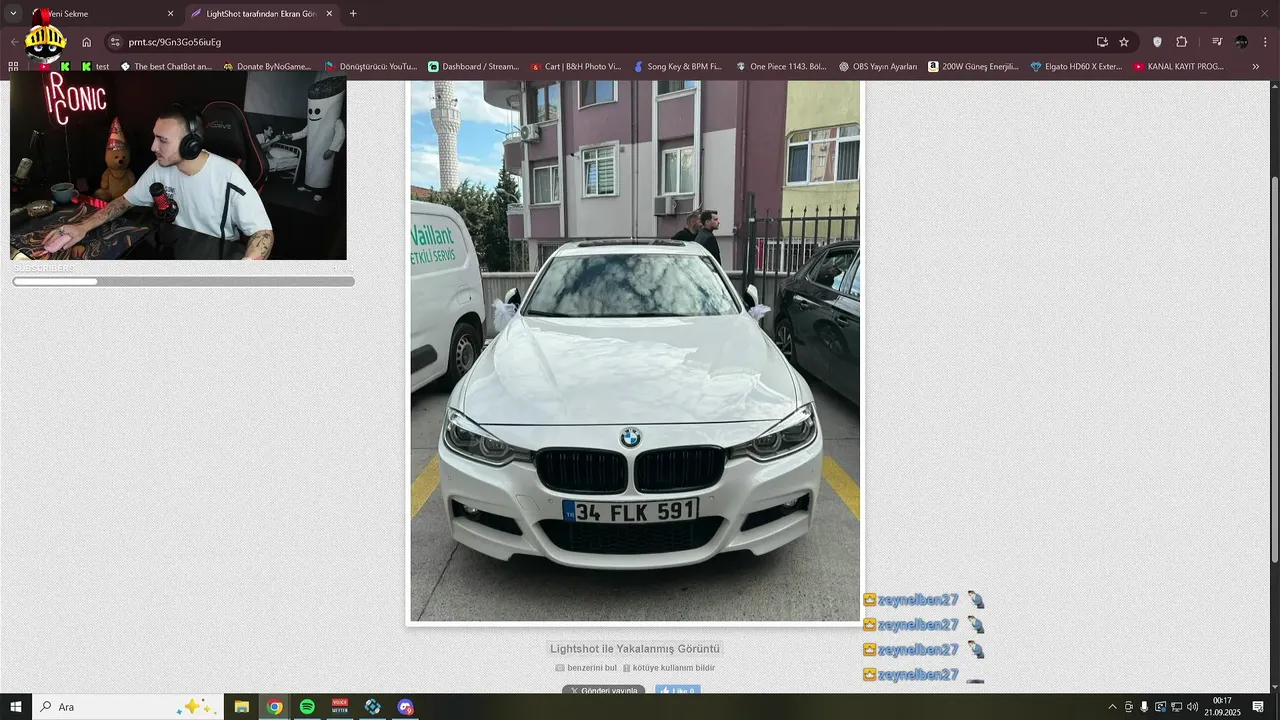Open the 'Song Key & BPM Fi...' bookmark
Viewport: 1280px width, 720px height.
tap(678, 67)
